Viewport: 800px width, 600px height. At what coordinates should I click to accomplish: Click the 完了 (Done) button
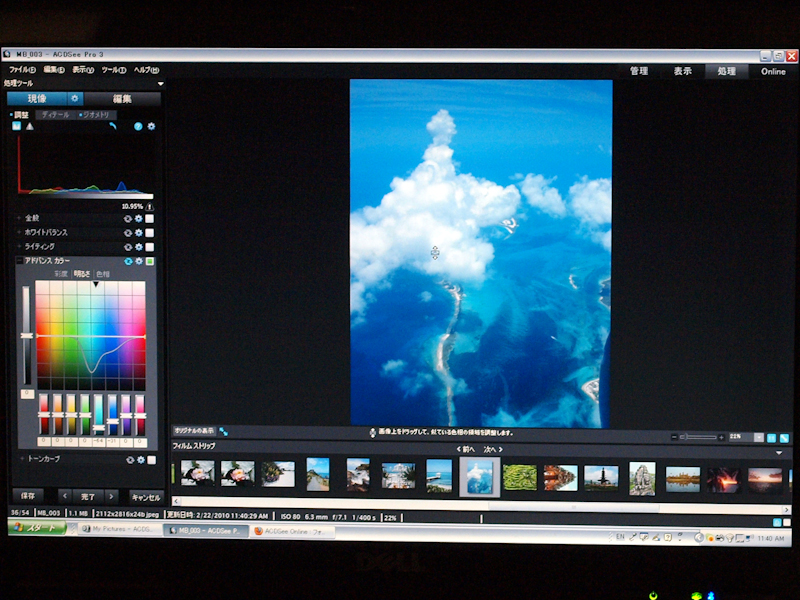click(x=87, y=496)
